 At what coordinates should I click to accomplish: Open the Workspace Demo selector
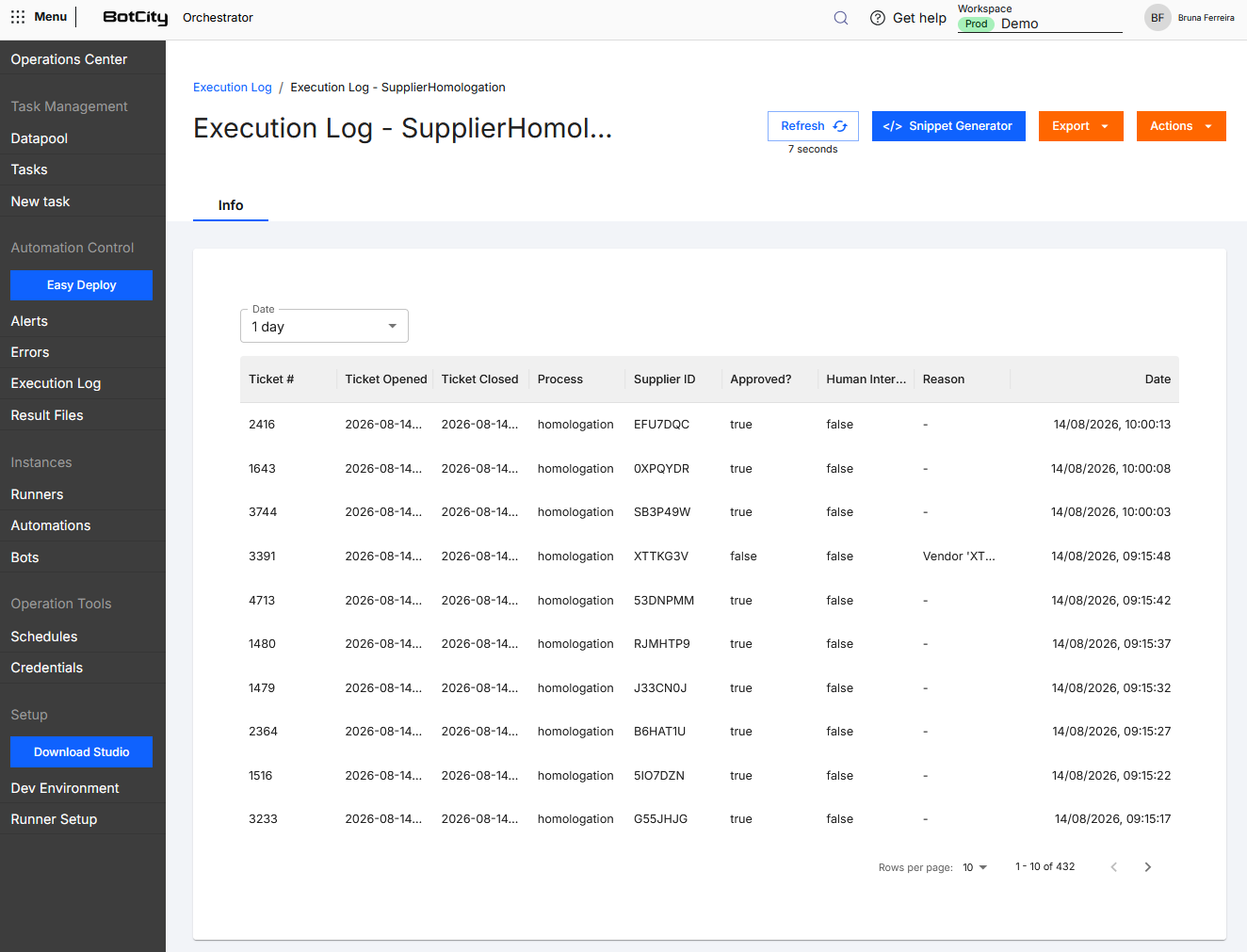pos(1040,24)
